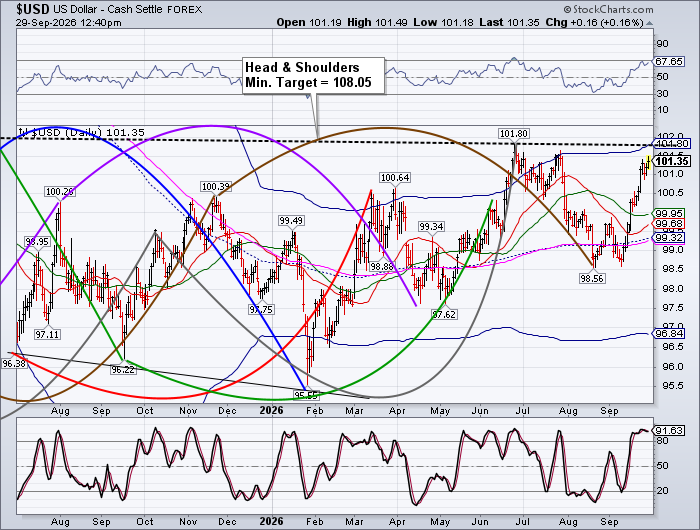Click the 96.22 September low label
The height and width of the screenshot is (530, 700).
click(x=123, y=370)
